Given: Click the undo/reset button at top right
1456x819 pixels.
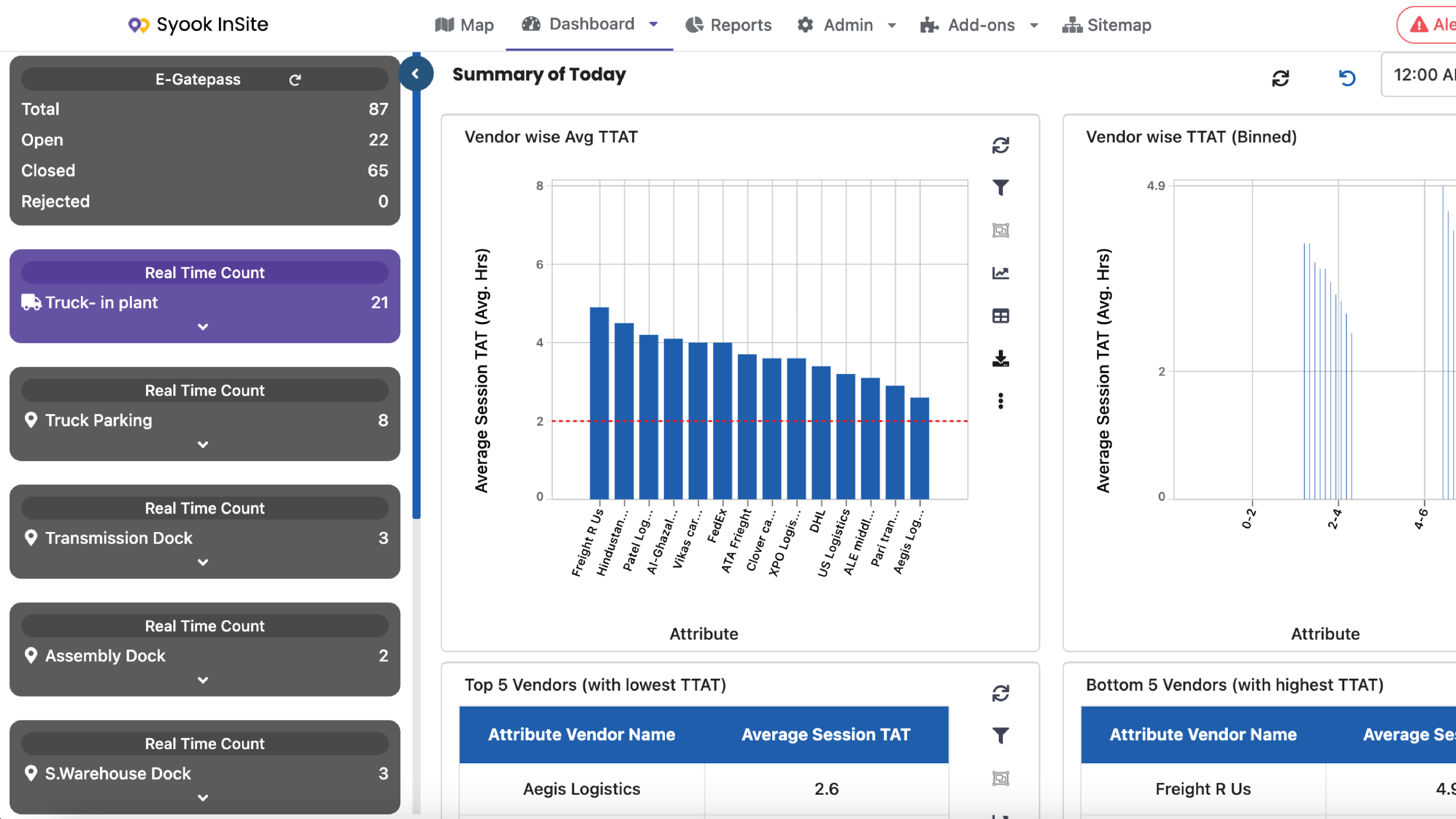Looking at the screenshot, I should pos(1346,78).
